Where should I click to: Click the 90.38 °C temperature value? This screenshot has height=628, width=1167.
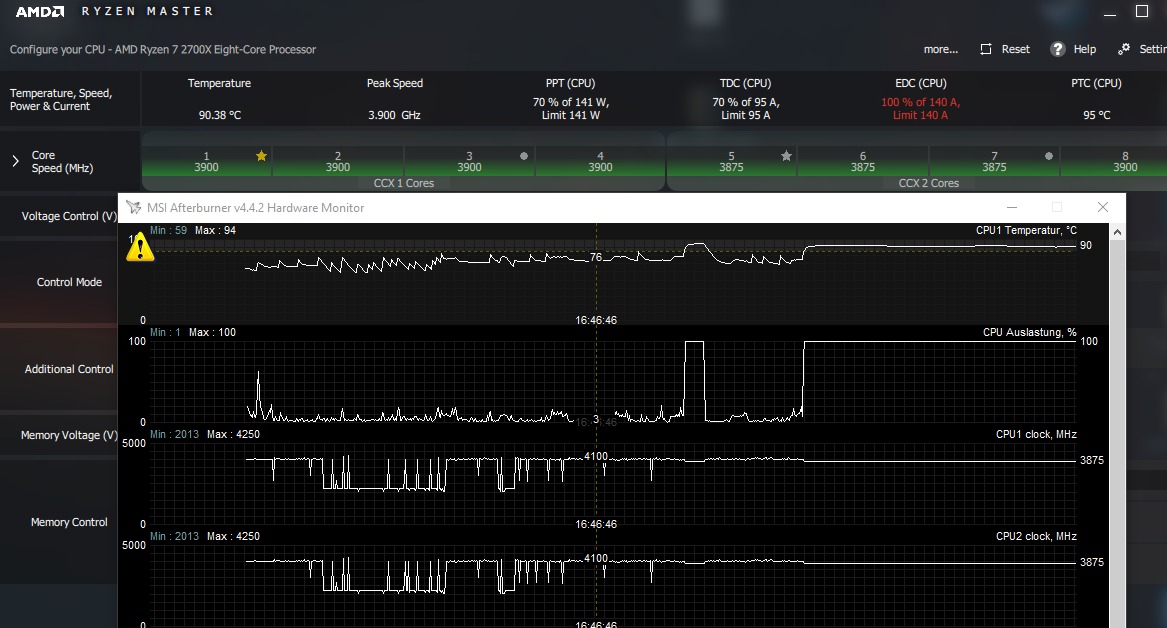[220, 115]
